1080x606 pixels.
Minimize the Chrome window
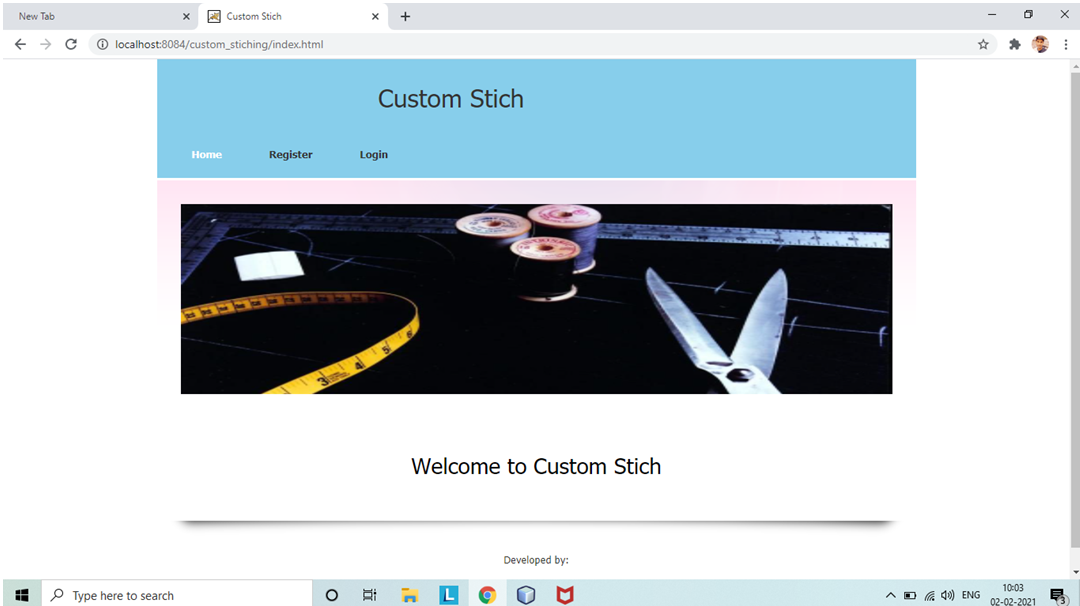[x=992, y=14]
